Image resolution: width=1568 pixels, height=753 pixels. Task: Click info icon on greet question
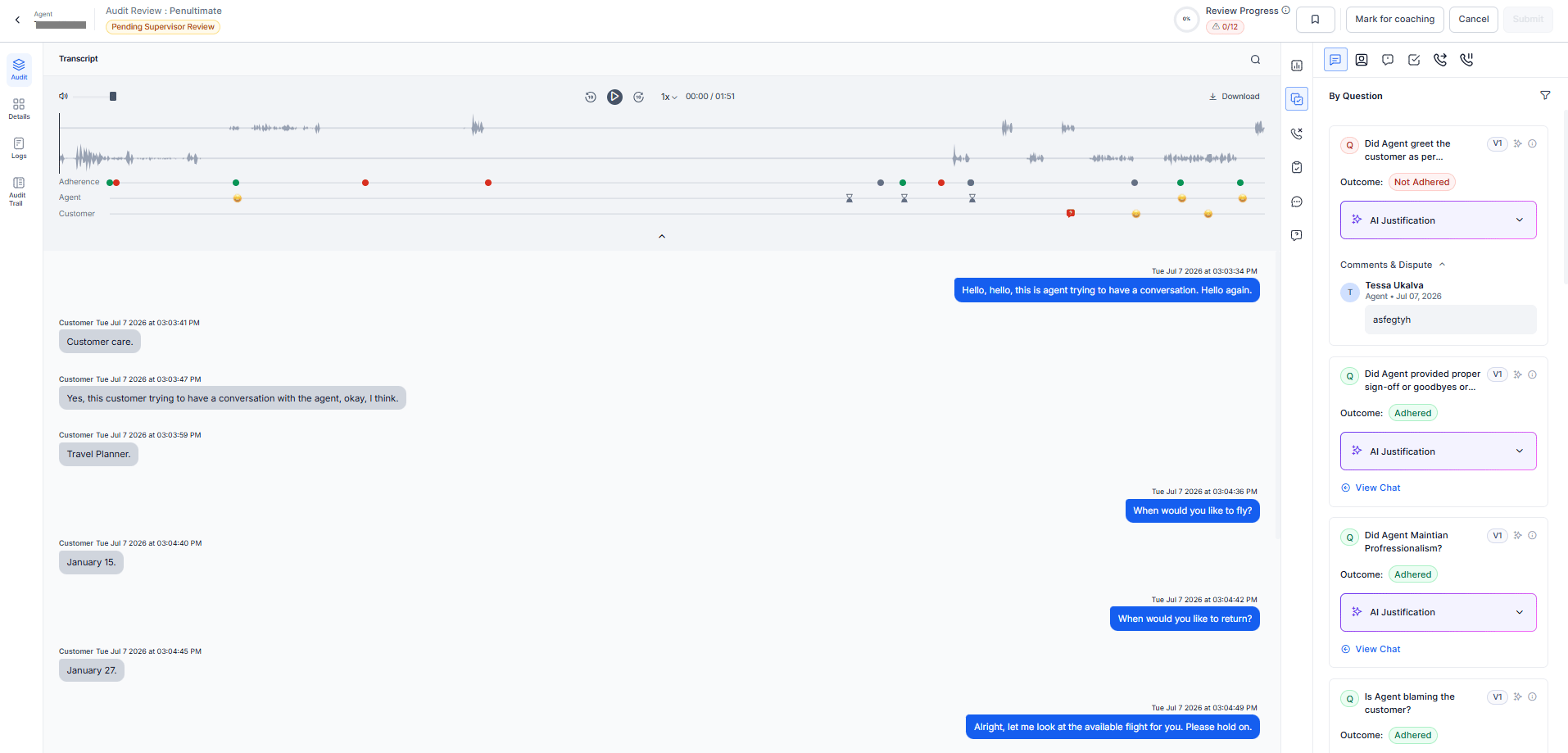1532,143
